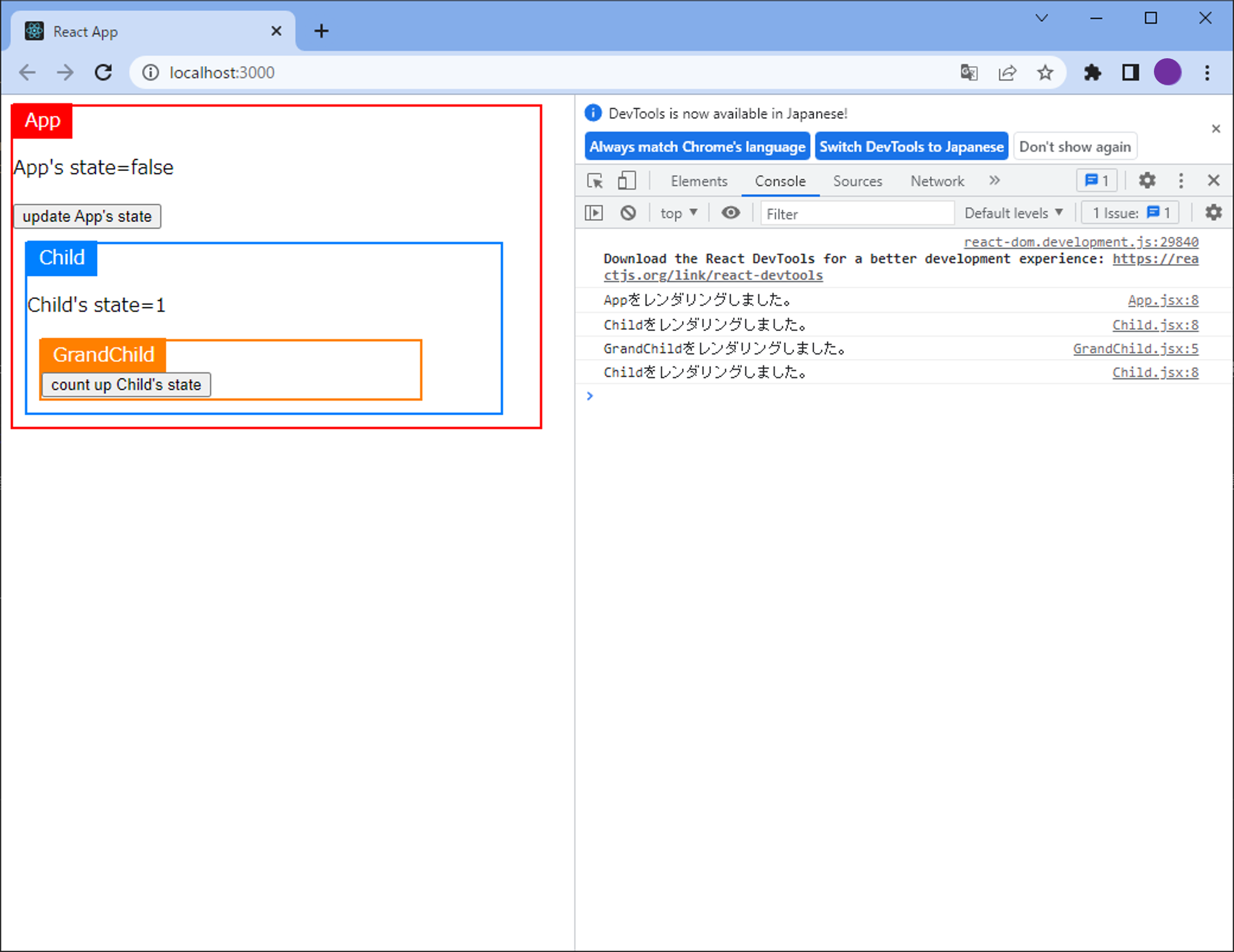The width and height of the screenshot is (1234, 952).
Task: Open DevTools settings gear
Action: 1147,181
